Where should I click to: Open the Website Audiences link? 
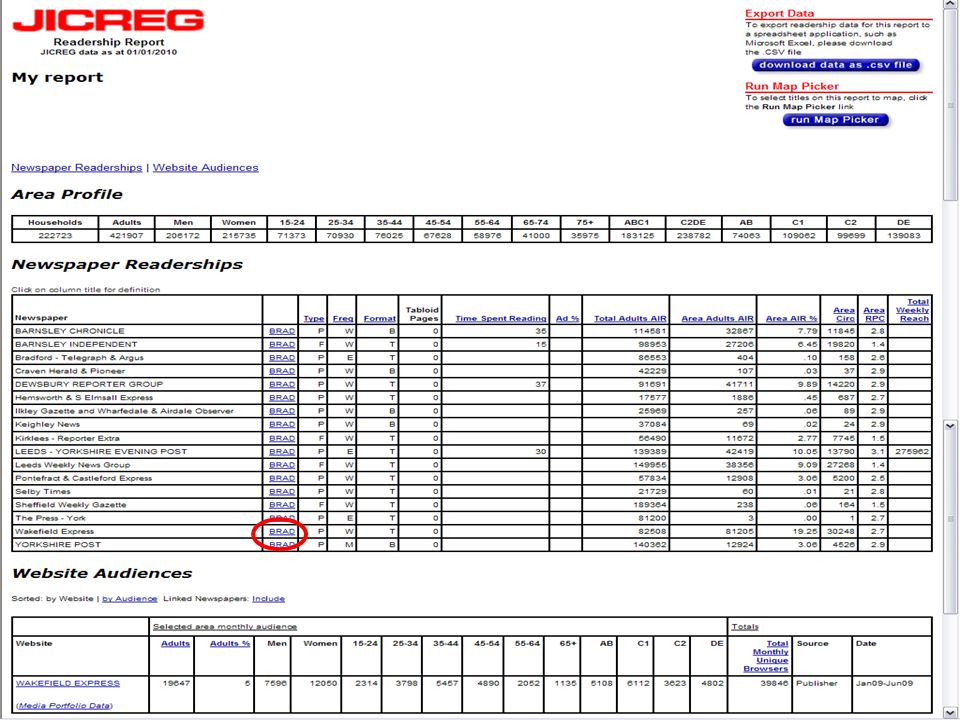206,168
